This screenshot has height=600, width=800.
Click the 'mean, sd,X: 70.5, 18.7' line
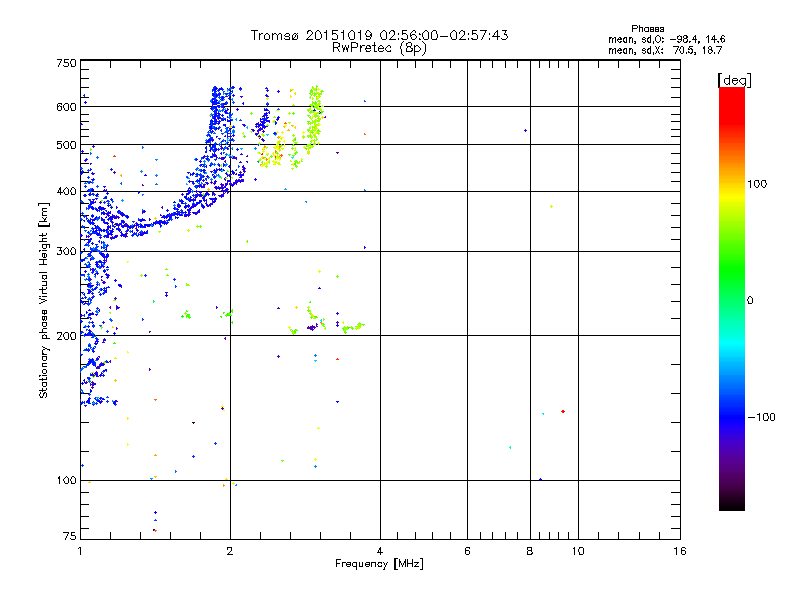click(x=665, y=50)
